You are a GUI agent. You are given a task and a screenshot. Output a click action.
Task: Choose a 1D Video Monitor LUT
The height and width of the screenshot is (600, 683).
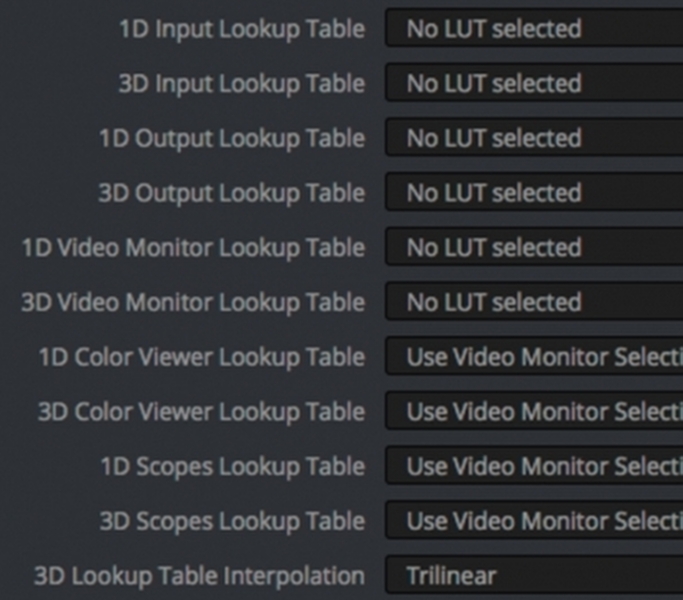(x=534, y=247)
